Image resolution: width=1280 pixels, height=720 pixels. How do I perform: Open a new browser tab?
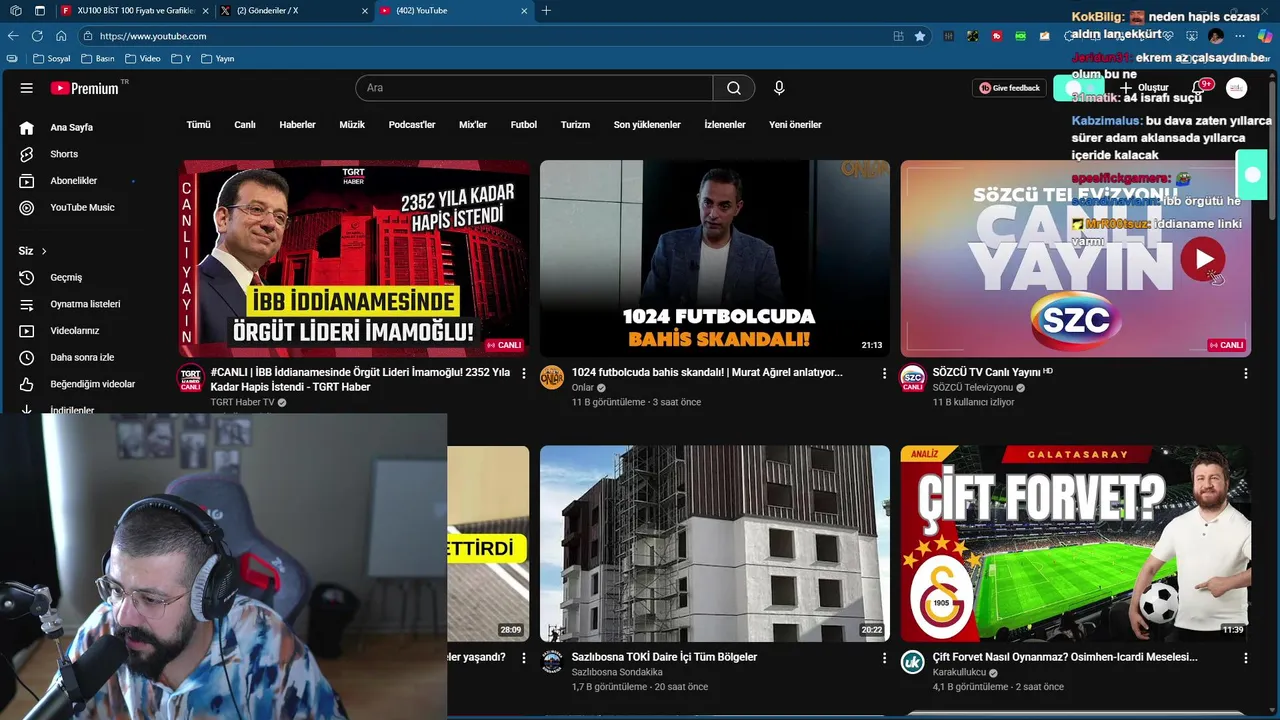pos(546,10)
